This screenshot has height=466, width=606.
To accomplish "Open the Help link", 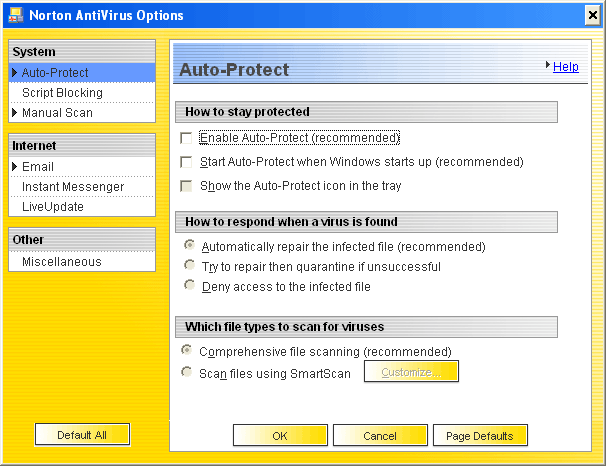I will (565, 67).
